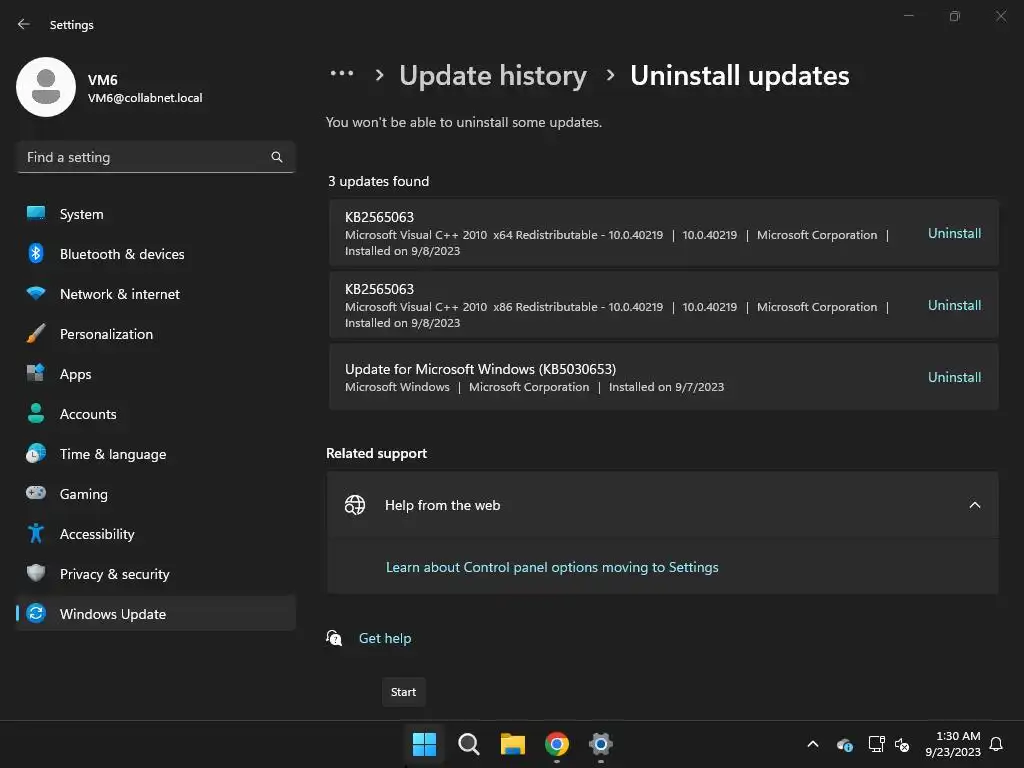The image size is (1024, 768).
Task: Expand the breadcrumb ellipsis menu
Action: [x=342, y=74]
